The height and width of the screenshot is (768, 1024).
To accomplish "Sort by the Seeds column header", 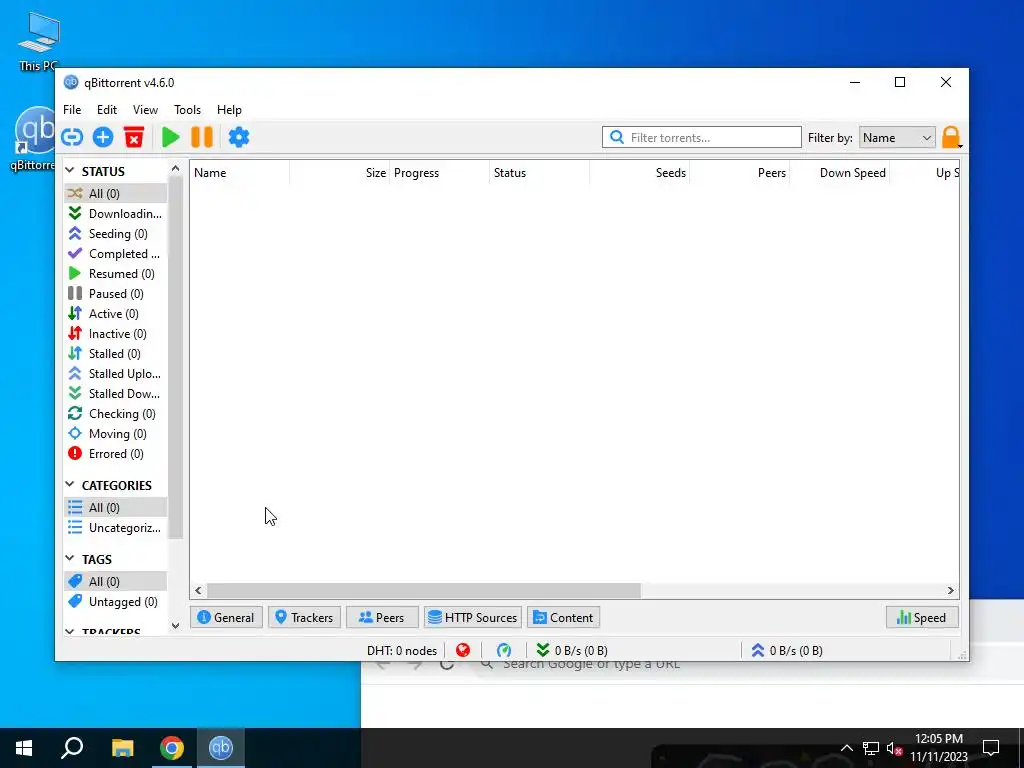I will tap(639, 173).
